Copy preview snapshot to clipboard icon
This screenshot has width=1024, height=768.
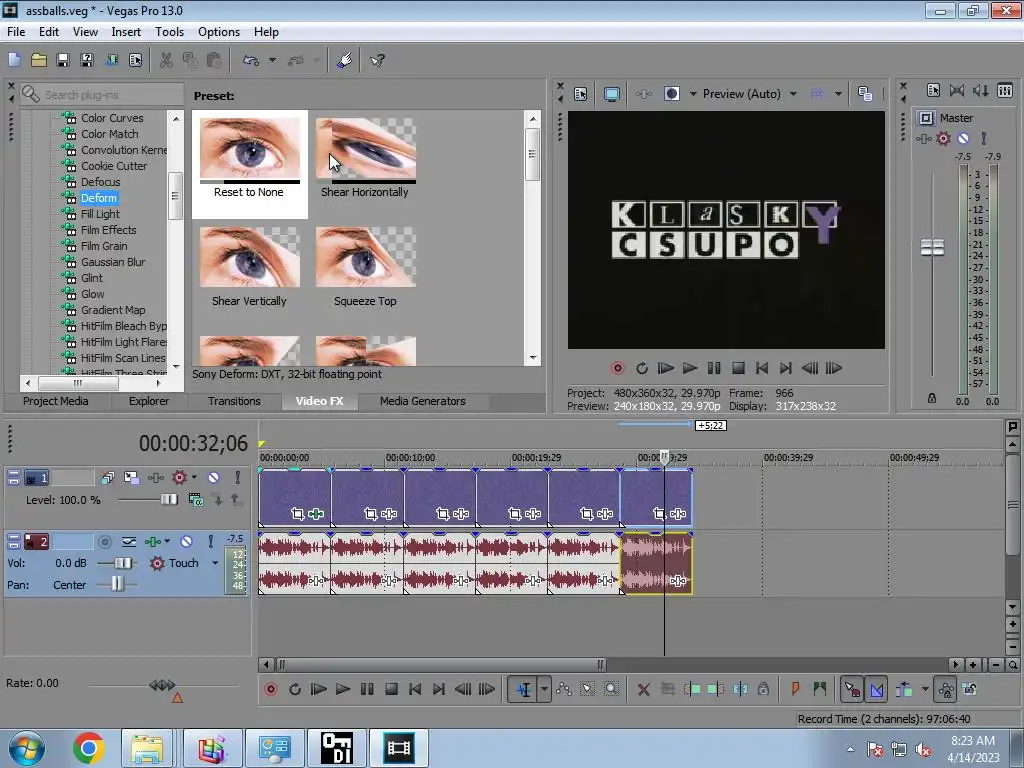(865, 94)
